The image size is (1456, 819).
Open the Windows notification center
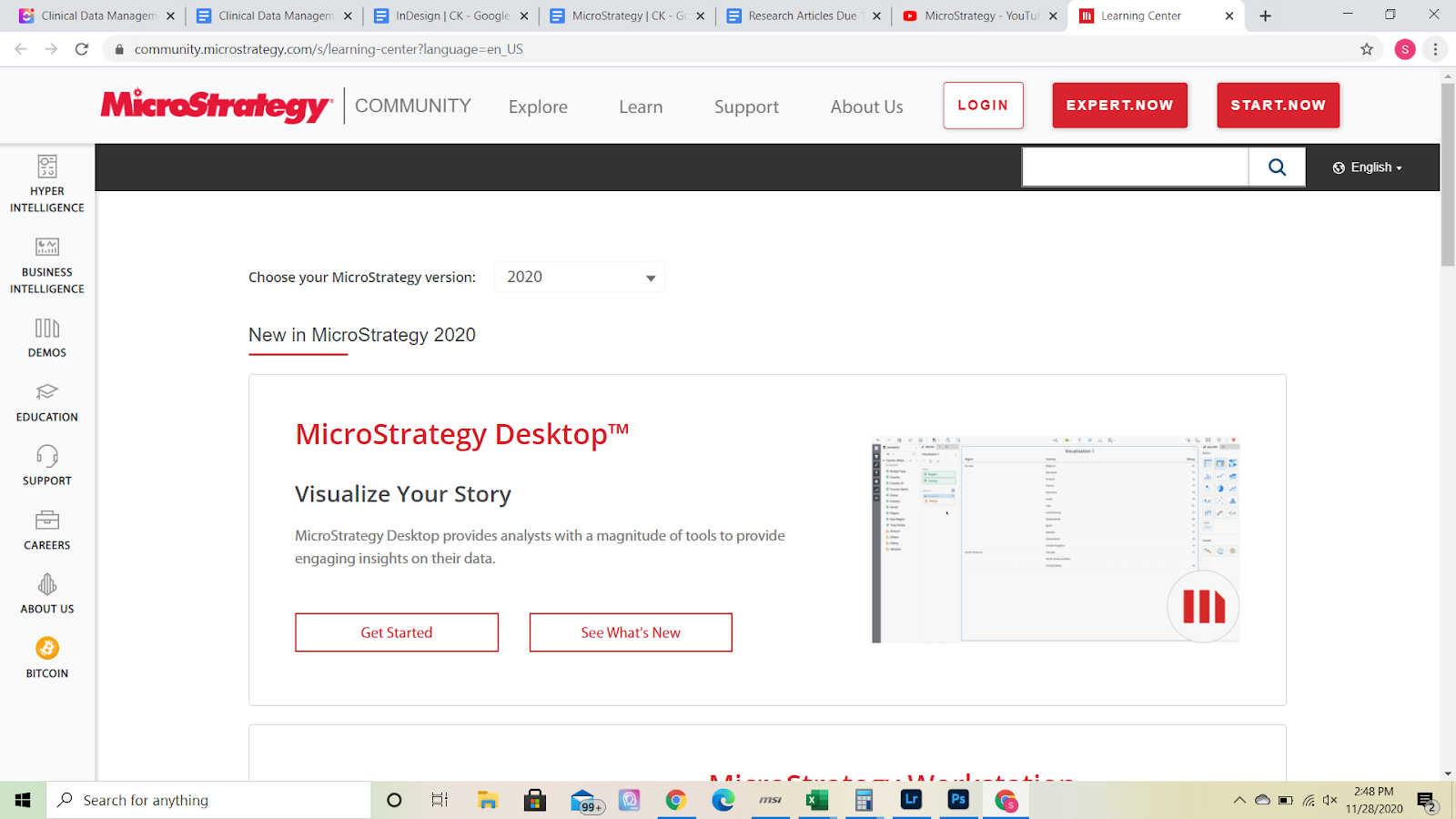(x=1426, y=801)
